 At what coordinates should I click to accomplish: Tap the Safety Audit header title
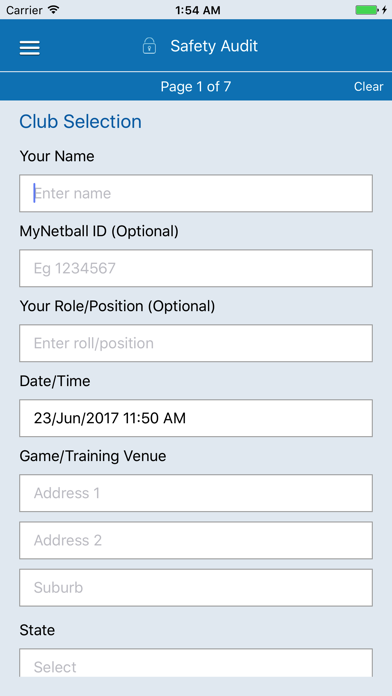(x=214, y=46)
